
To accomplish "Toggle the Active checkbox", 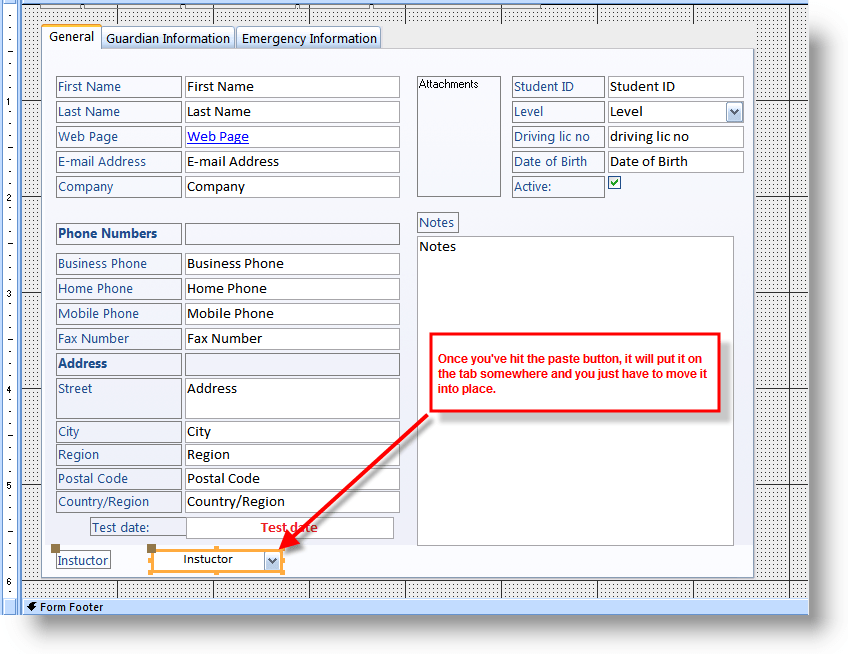I will pos(614,183).
